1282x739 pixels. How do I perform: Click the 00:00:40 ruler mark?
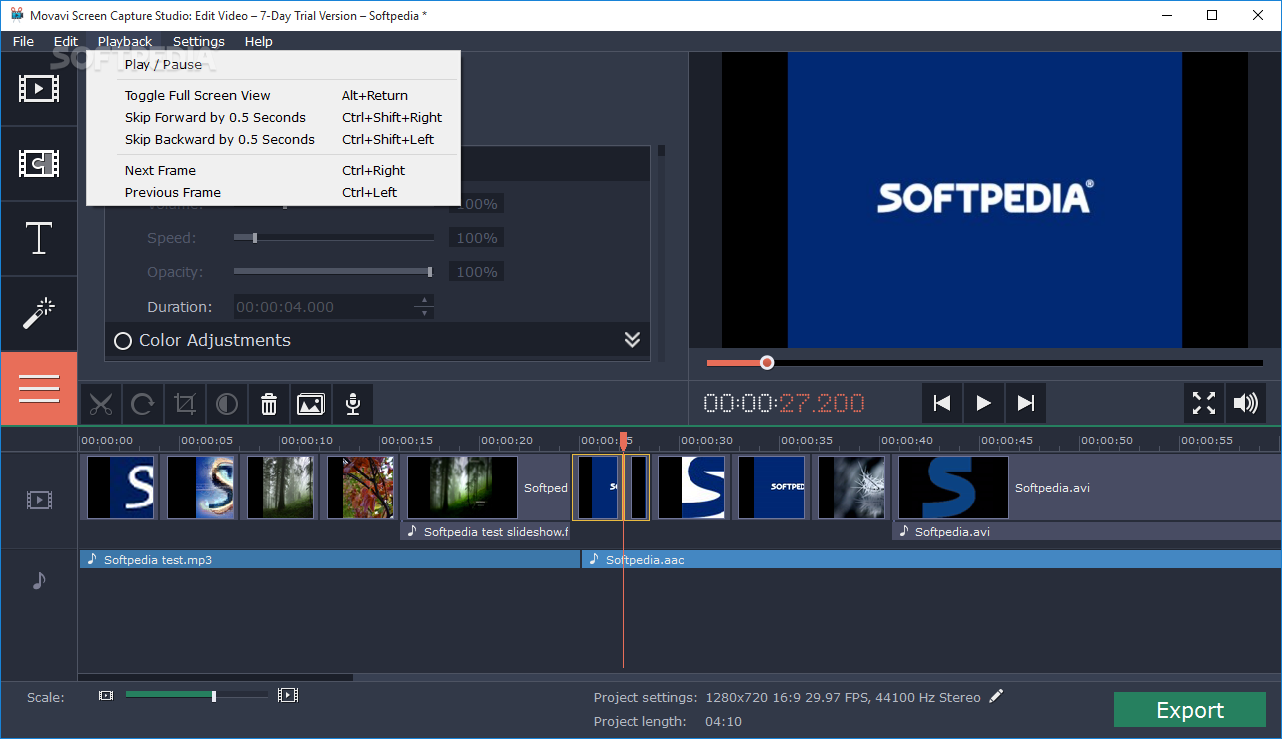906,440
